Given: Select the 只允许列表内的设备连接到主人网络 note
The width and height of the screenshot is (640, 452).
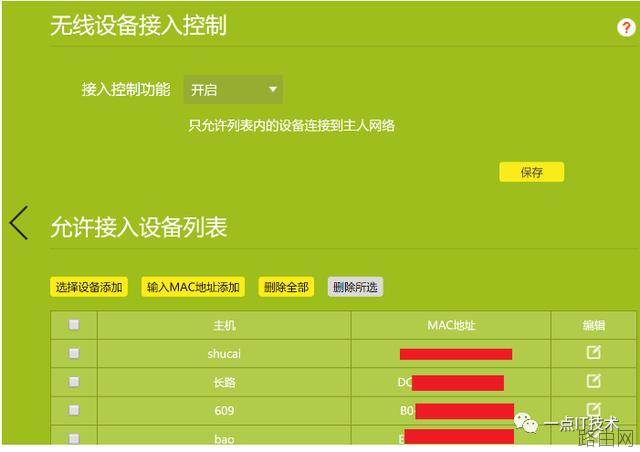Looking at the screenshot, I should [292, 125].
